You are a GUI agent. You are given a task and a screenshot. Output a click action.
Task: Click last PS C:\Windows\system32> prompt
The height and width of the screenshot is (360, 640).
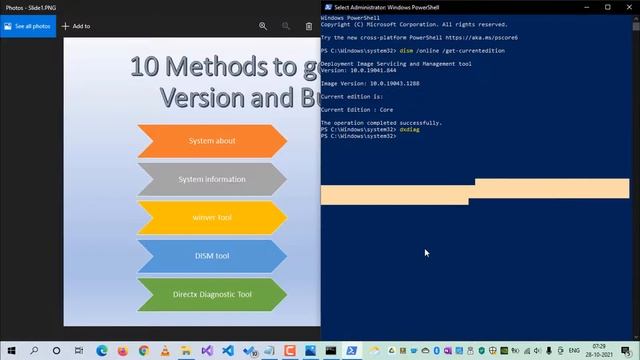358,136
